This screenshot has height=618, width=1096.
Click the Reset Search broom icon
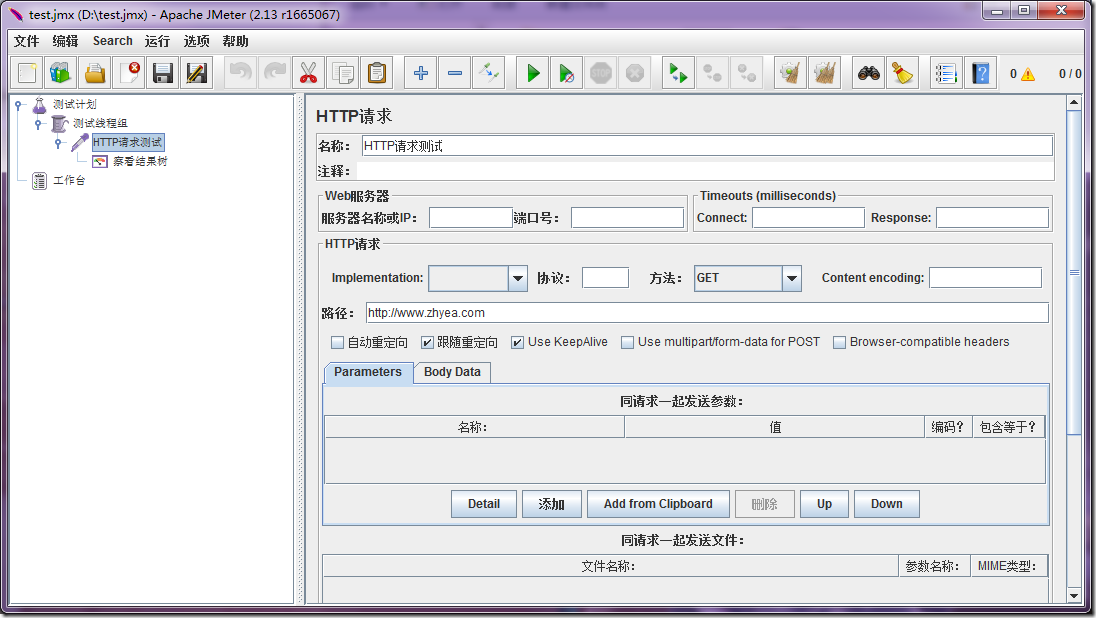(x=902, y=73)
